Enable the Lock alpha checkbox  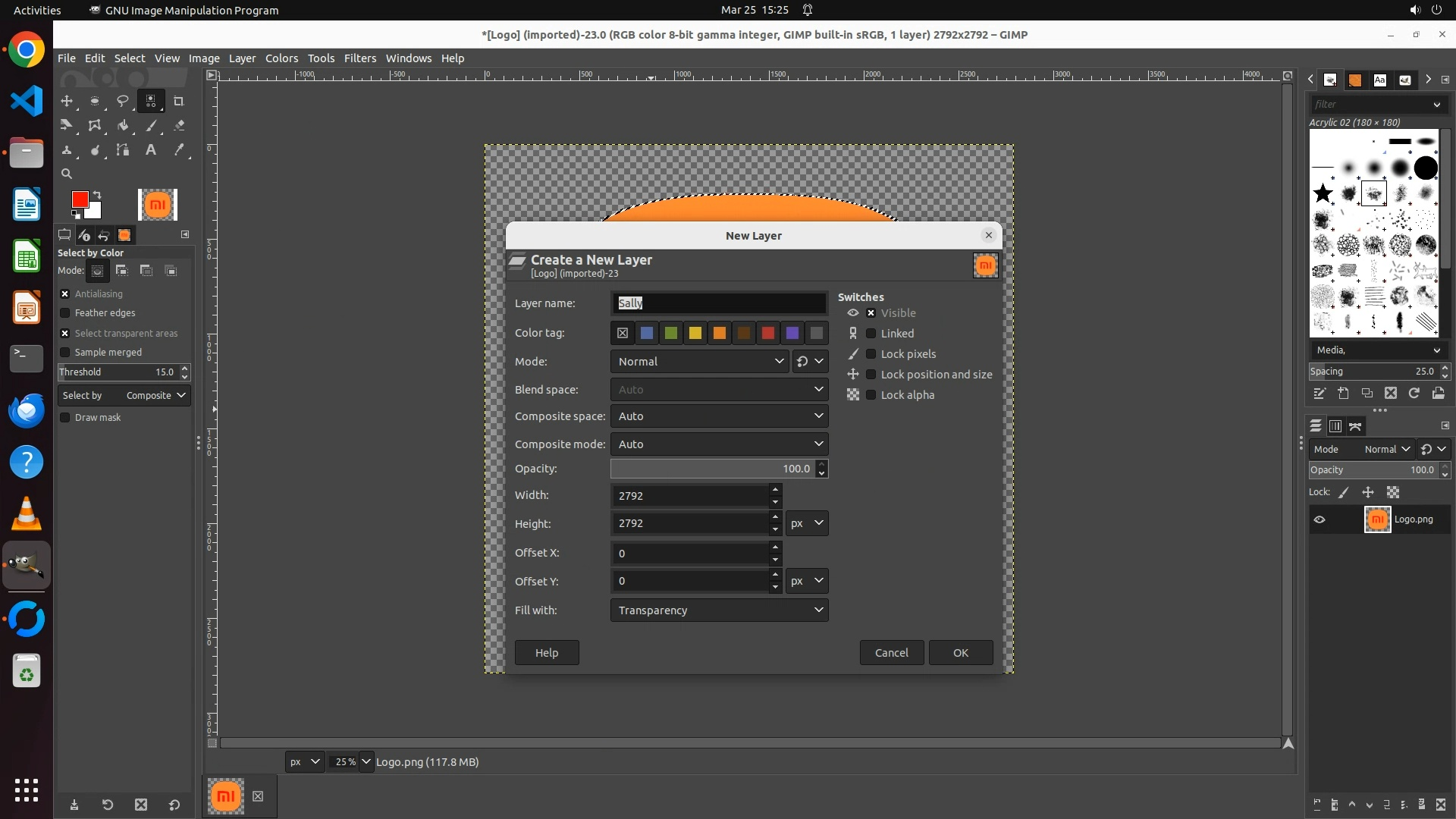871,395
